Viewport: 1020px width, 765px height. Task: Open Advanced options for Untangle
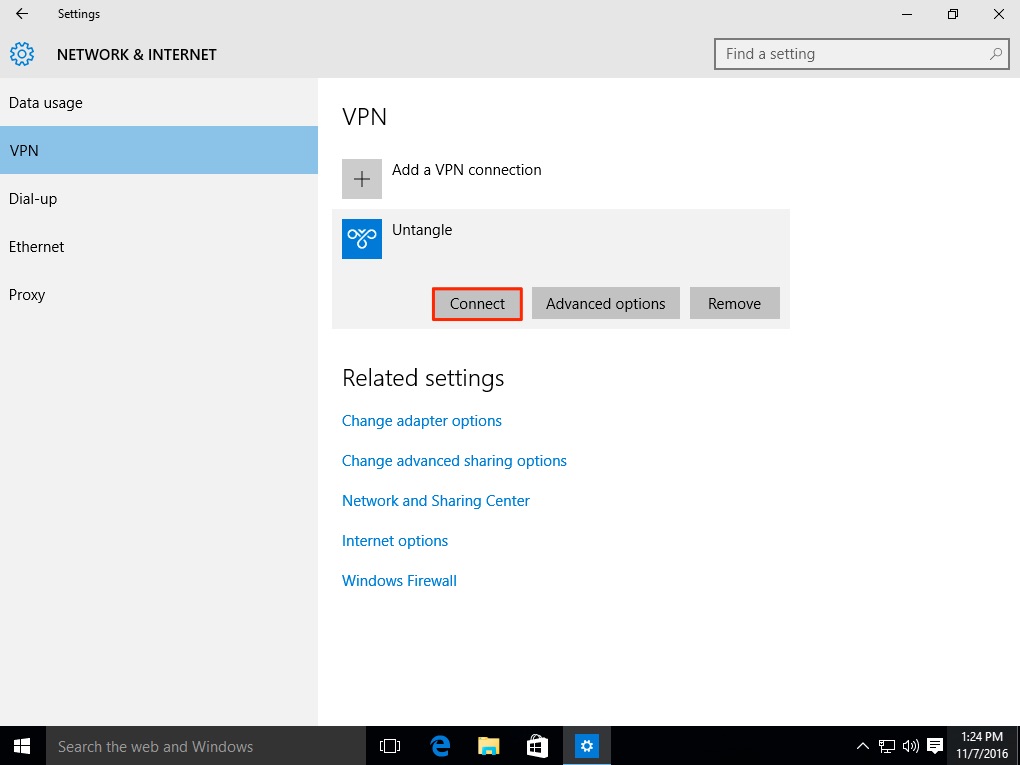pos(605,304)
